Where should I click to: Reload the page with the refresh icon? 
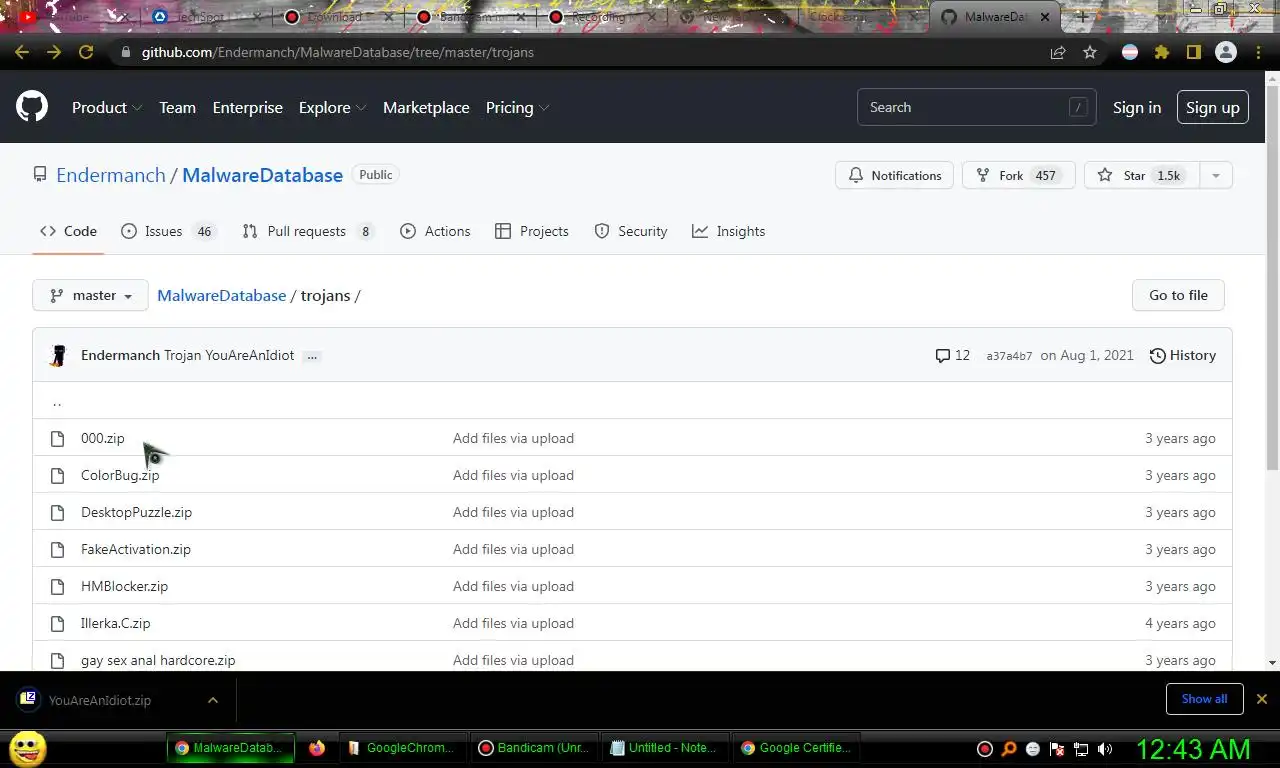pos(86,52)
